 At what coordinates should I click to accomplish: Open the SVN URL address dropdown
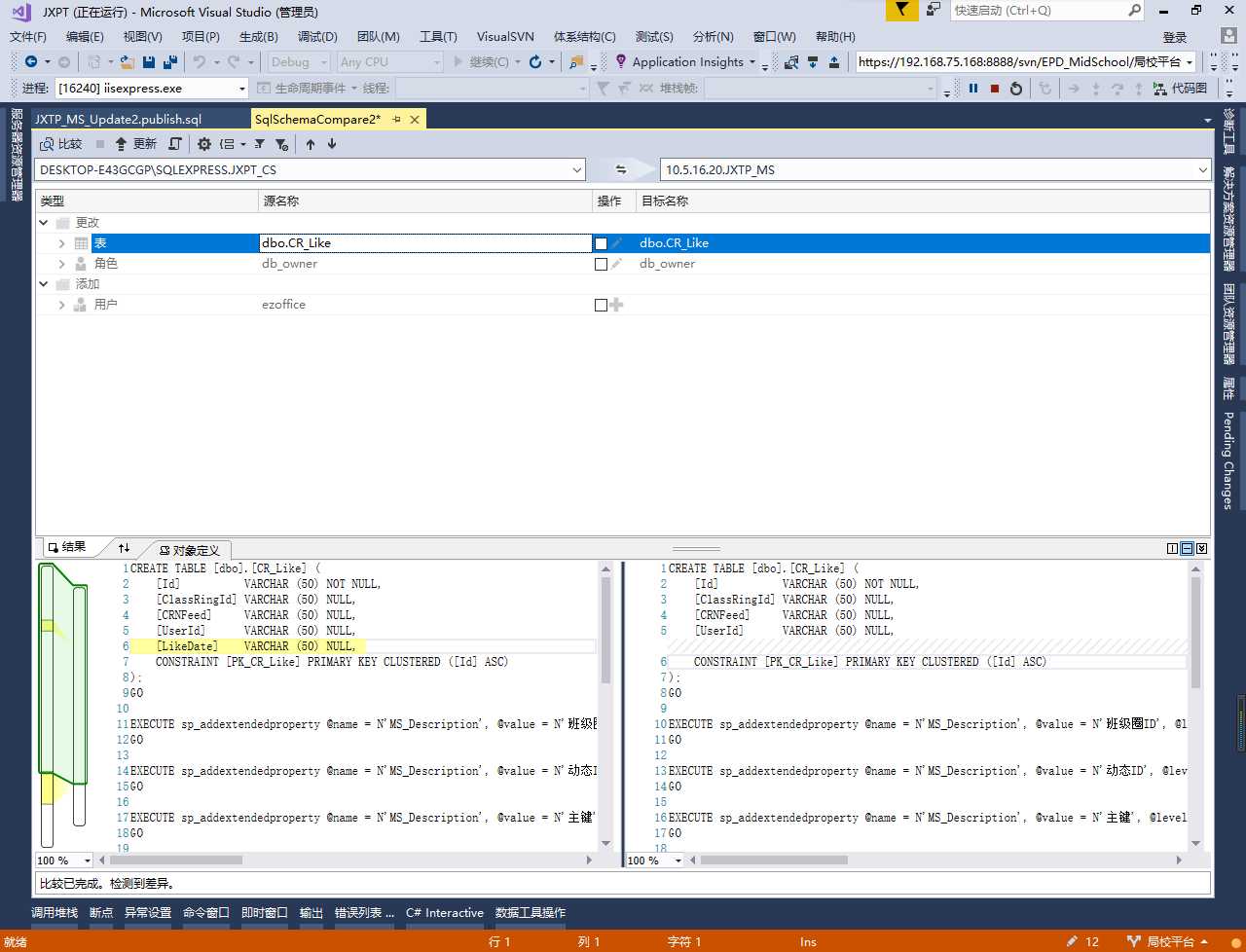tap(1190, 61)
